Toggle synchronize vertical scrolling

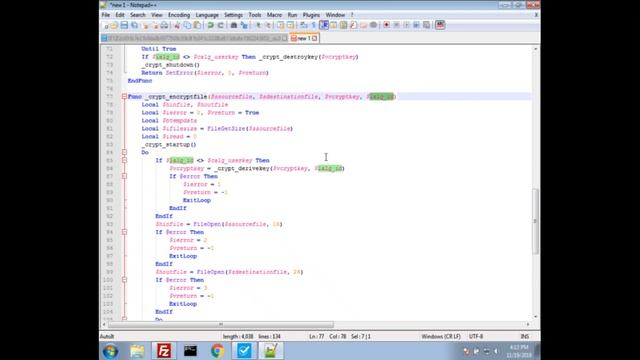[x=281, y=25]
